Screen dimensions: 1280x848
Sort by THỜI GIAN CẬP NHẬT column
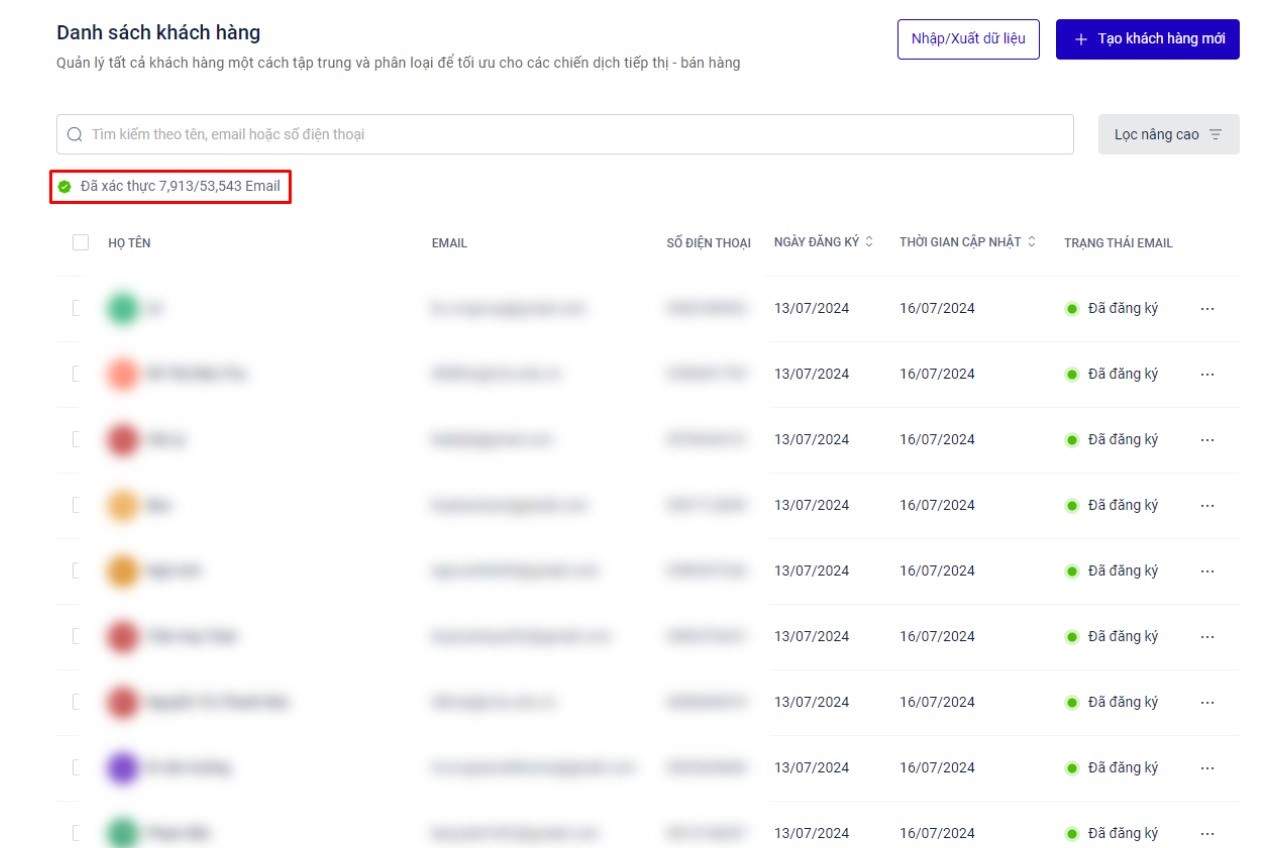click(x=967, y=242)
